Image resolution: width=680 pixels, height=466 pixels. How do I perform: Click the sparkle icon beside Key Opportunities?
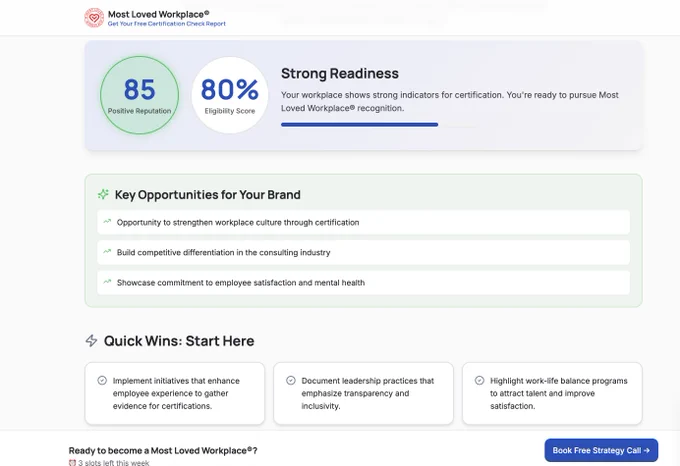[x=103, y=194]
